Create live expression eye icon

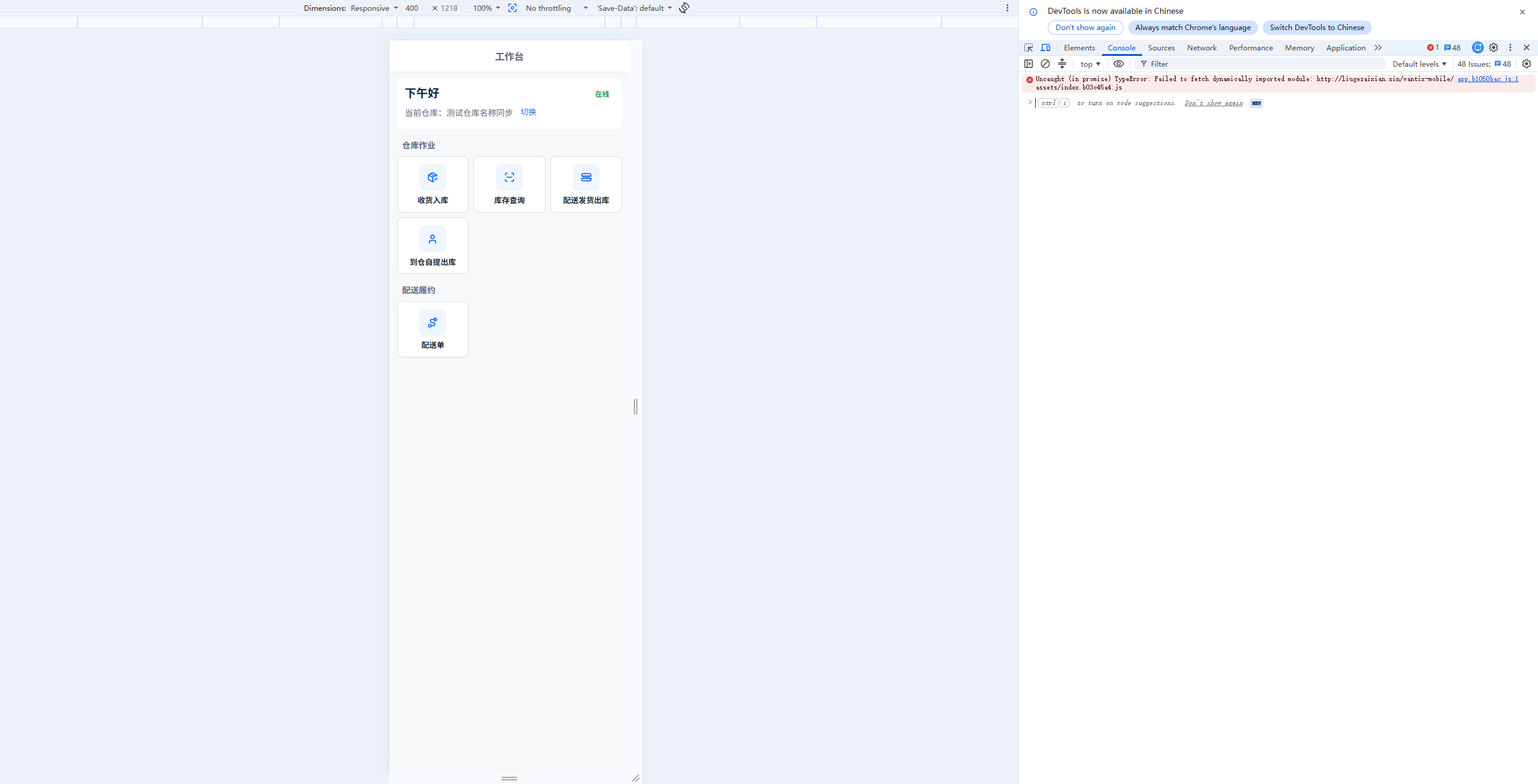tap(1119, 64)
